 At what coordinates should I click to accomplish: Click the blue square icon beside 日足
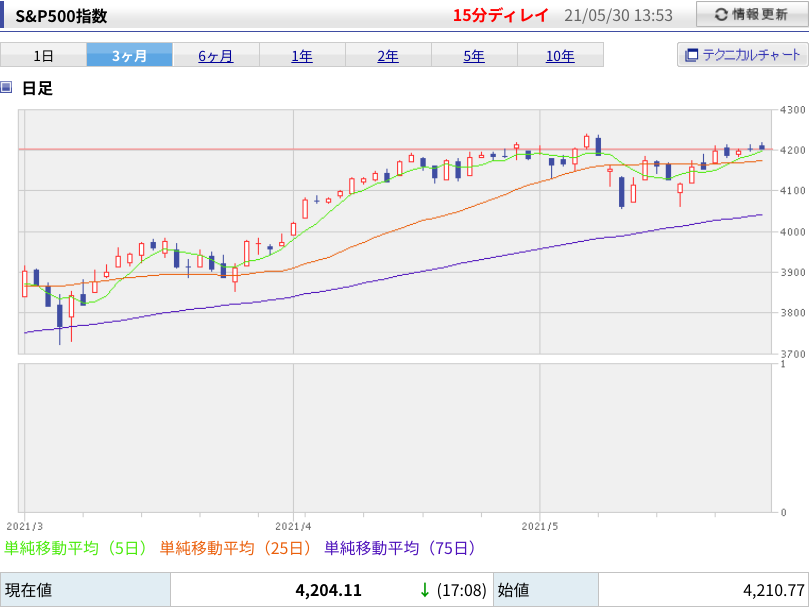(x=6, y=87)
